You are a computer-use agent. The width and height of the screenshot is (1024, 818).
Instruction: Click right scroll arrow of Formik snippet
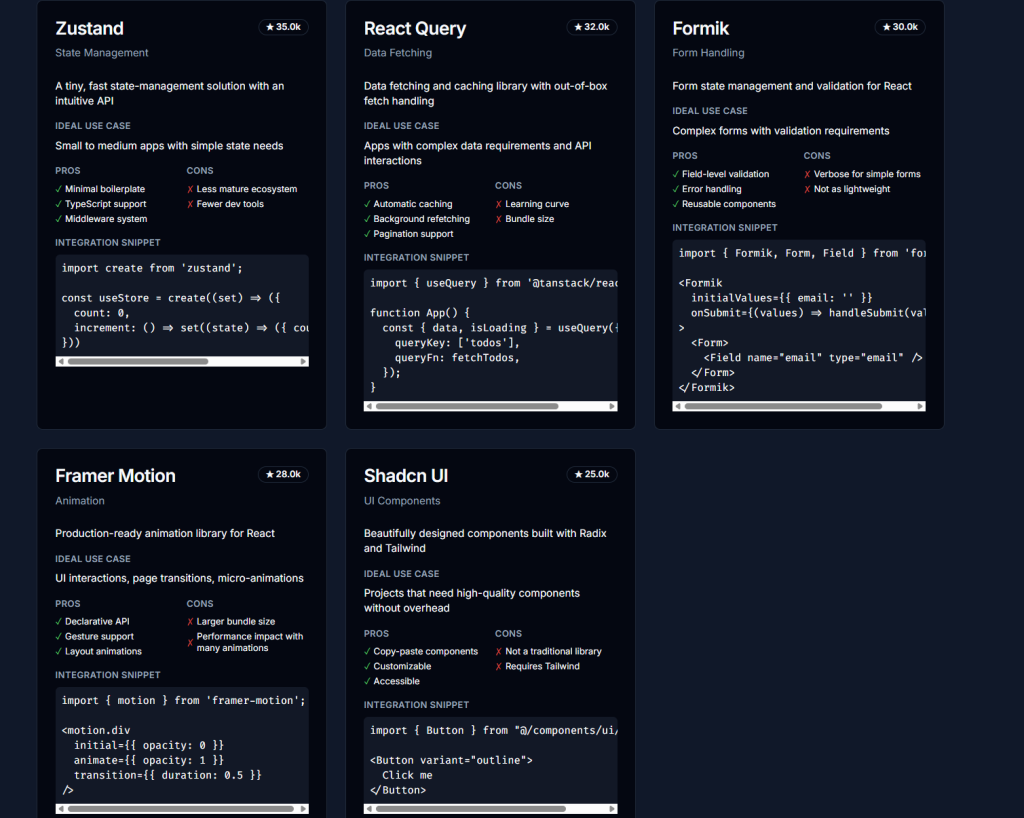920,406
